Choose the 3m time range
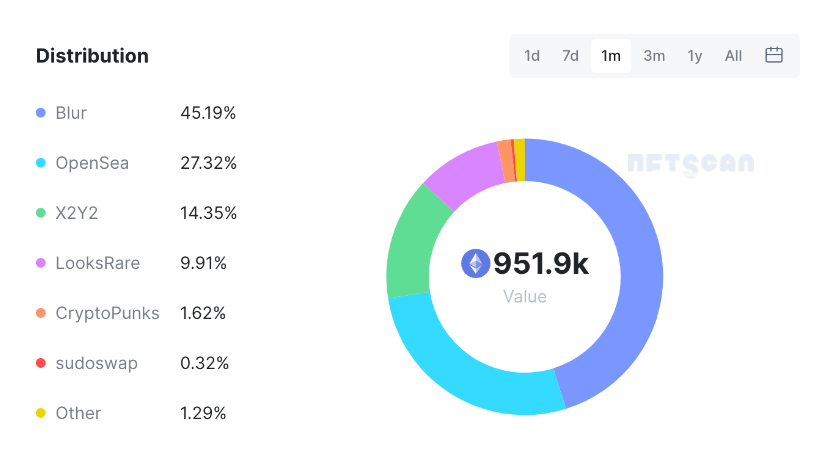The image size is (824, 450). pyautogui.click(x=654, y=56)
